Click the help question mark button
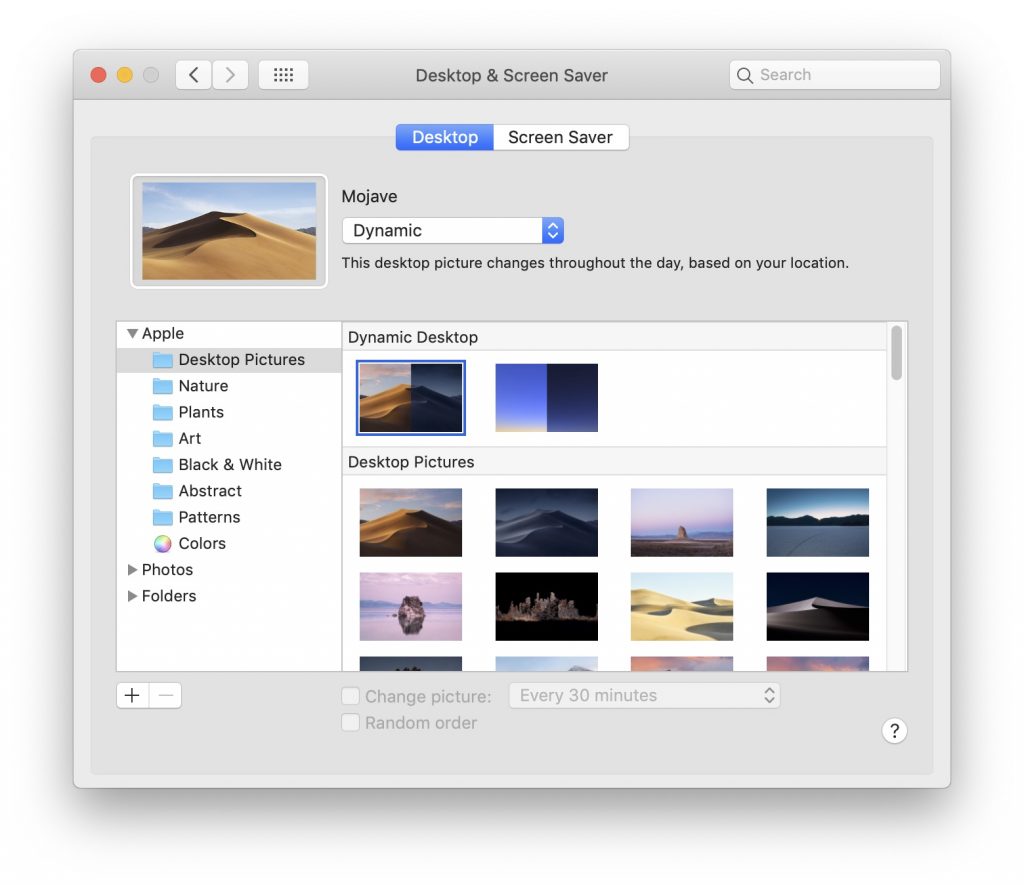 coord(894,731)
